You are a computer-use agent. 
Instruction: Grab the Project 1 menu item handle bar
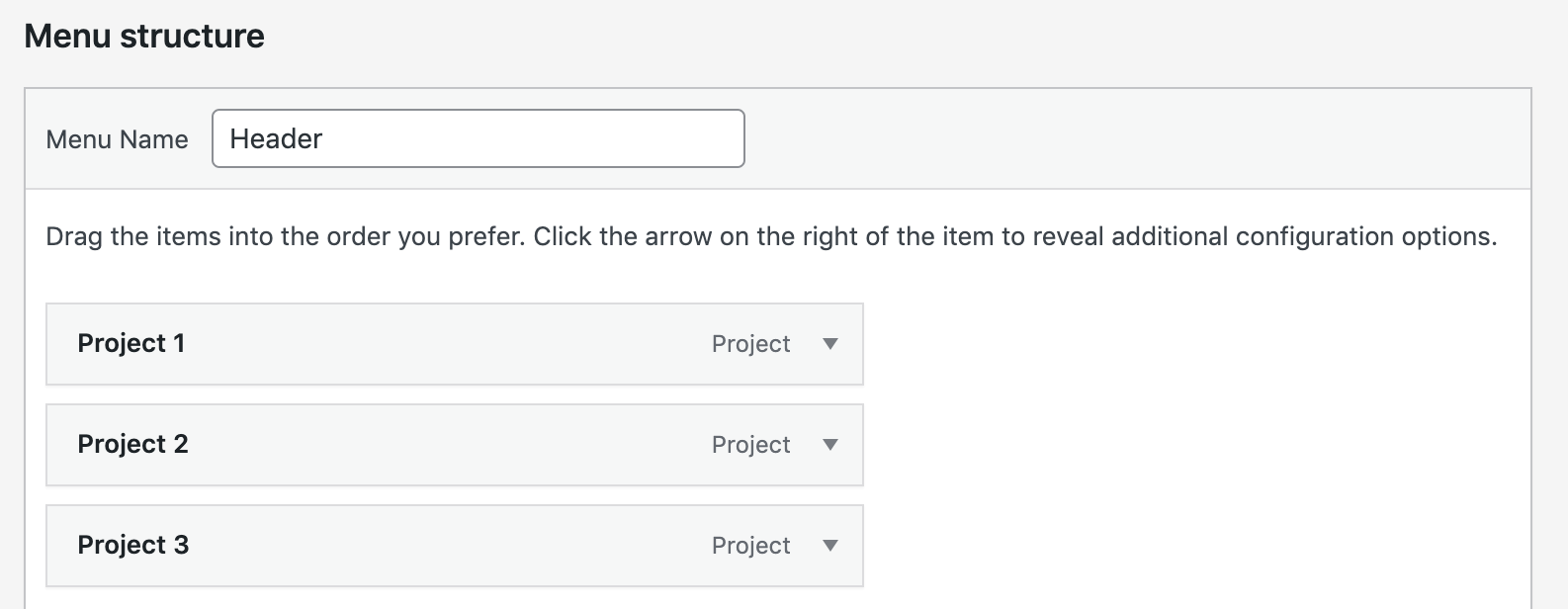[x=445, y=344]
